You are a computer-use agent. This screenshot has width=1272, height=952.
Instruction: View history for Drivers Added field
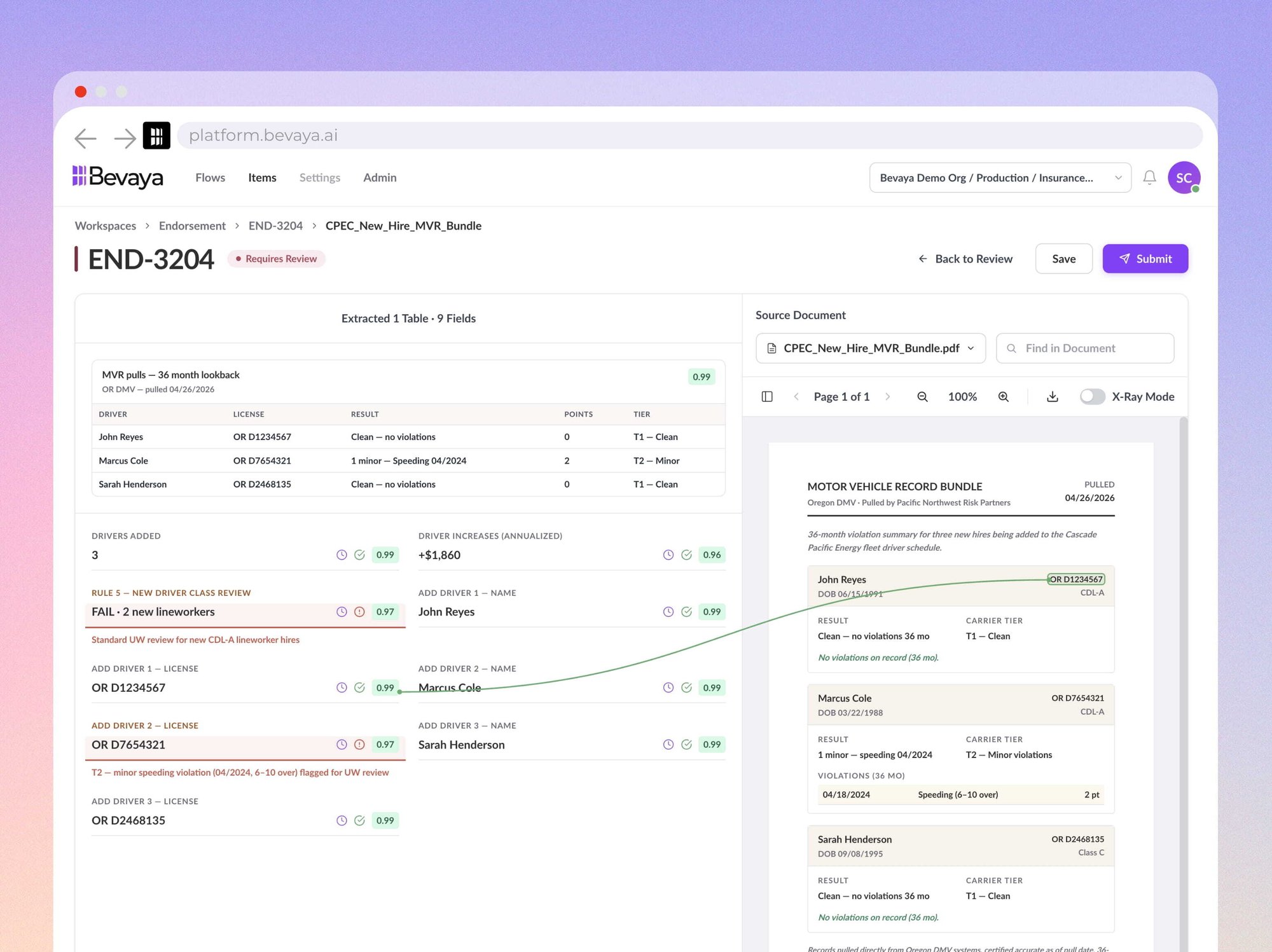pos(342,555)
